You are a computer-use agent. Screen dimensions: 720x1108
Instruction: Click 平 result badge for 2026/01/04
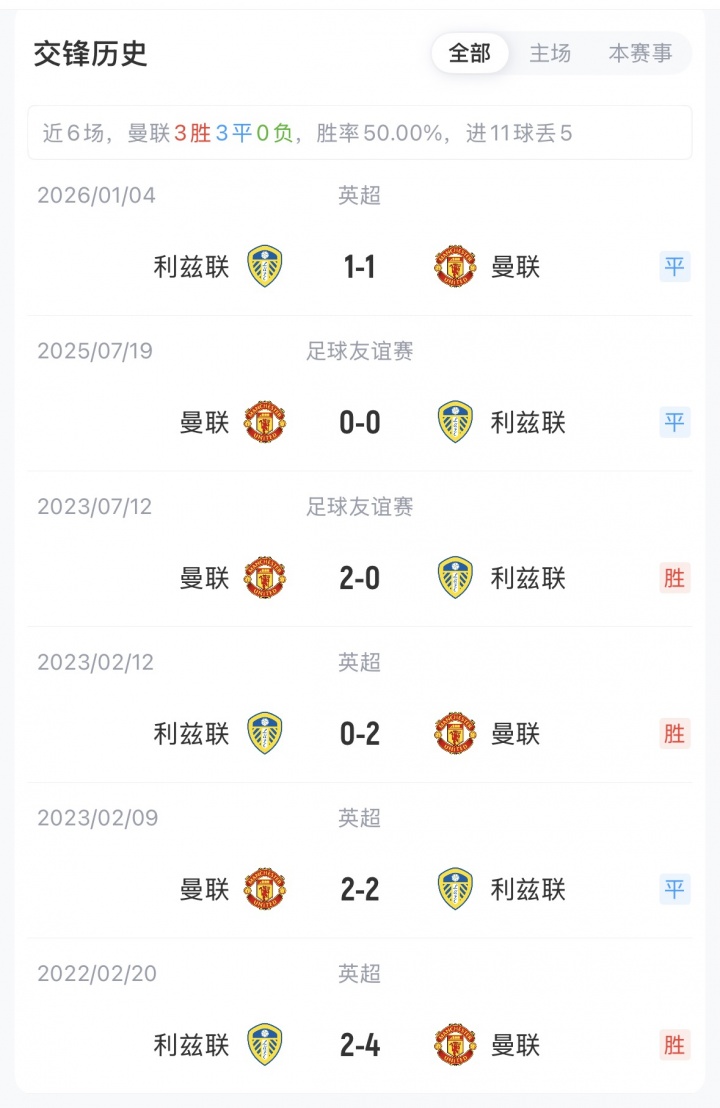pos(675,267)
